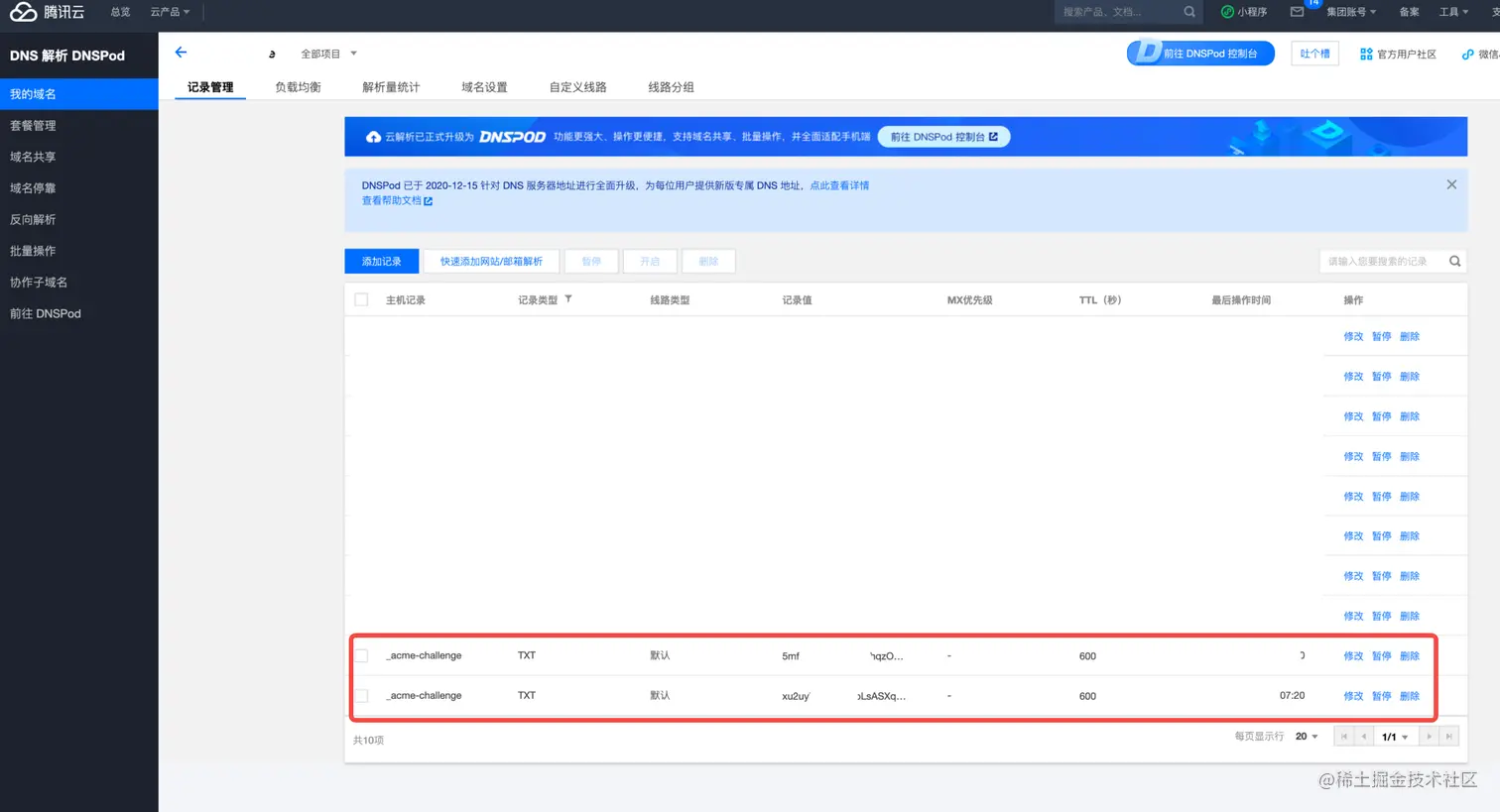Viewport: 1500px width, 812px height.
Task: Switch to the 域名设置 tab
Action: click(484, 87)
